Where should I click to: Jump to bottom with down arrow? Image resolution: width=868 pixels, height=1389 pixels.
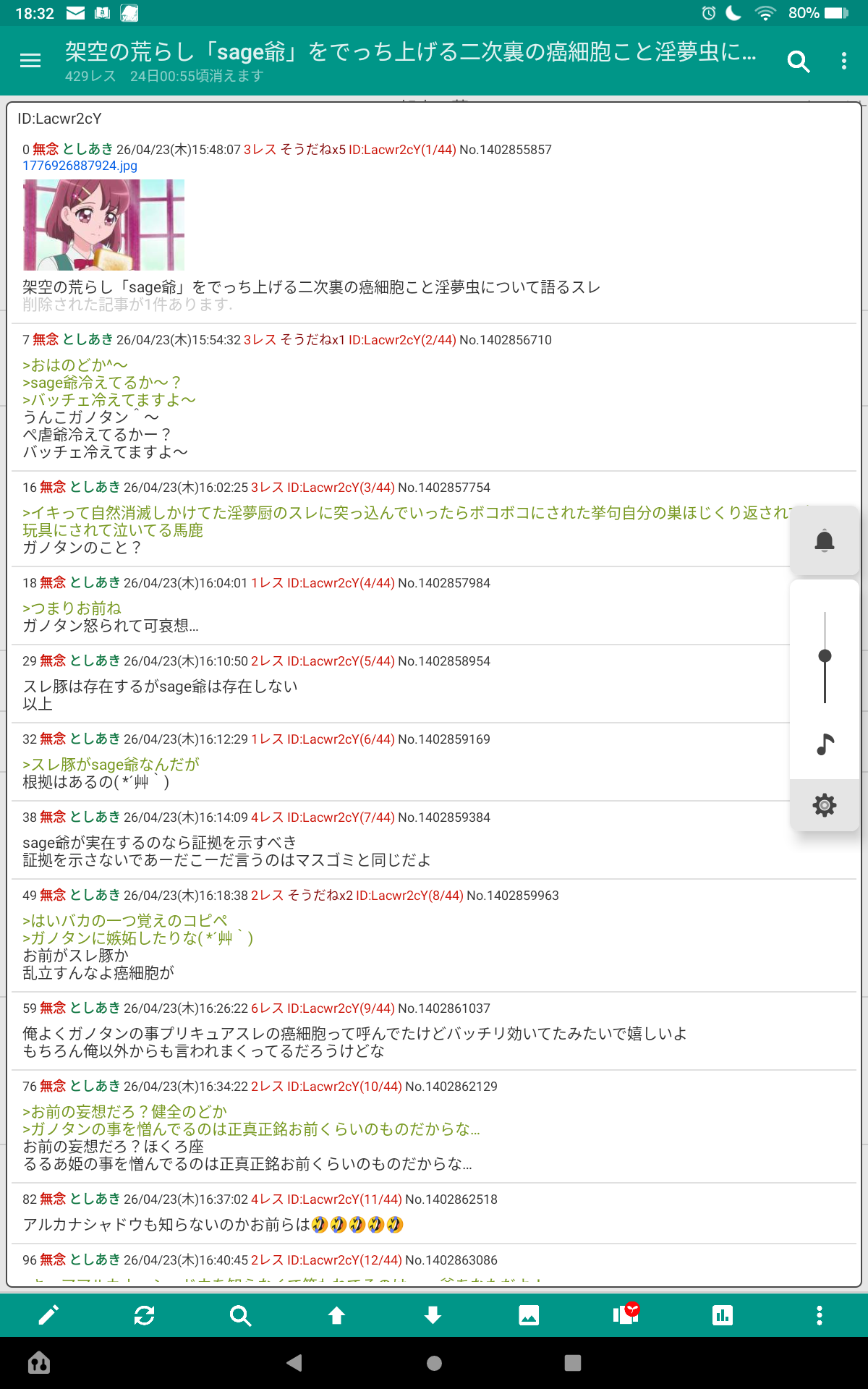tap(433, 1315)
